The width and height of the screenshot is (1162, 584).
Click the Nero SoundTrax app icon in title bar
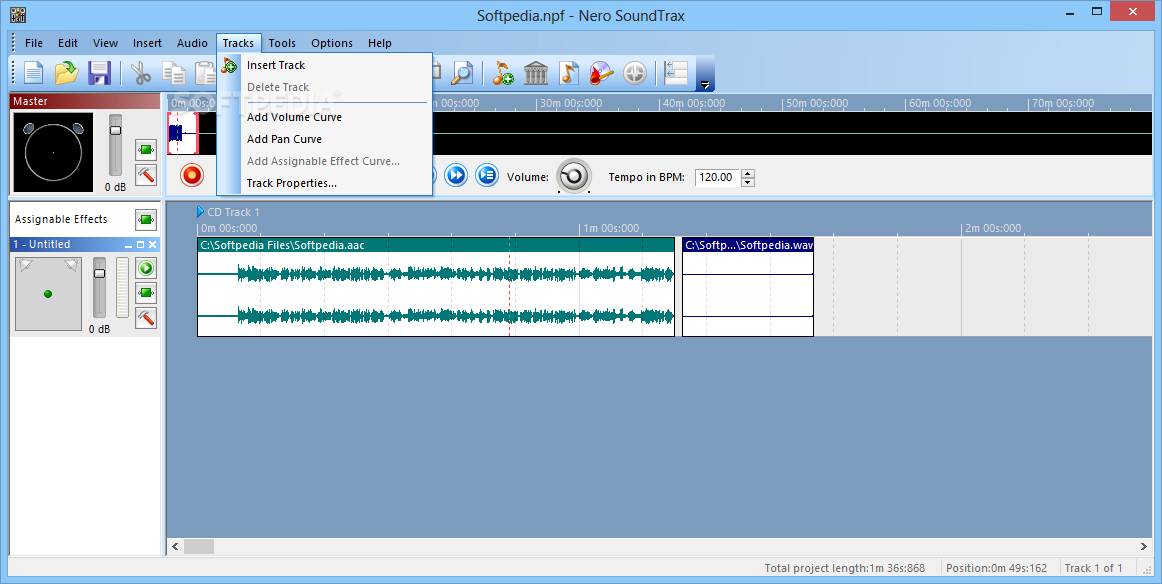tap(18, 15)
